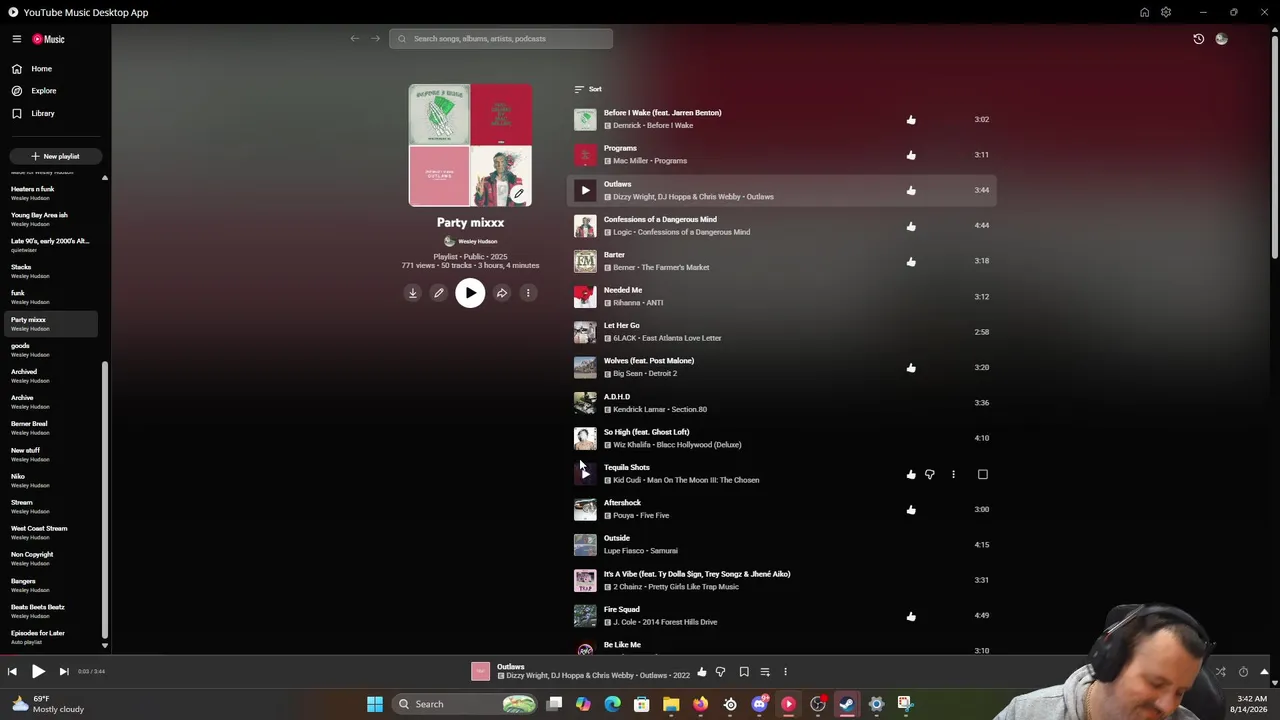Dislike the now playing song

721,672
